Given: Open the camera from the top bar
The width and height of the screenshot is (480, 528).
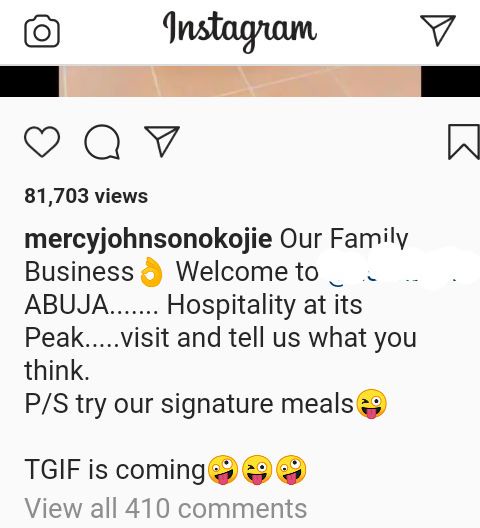Looking at the screenshot, I should tap(42, 31).
